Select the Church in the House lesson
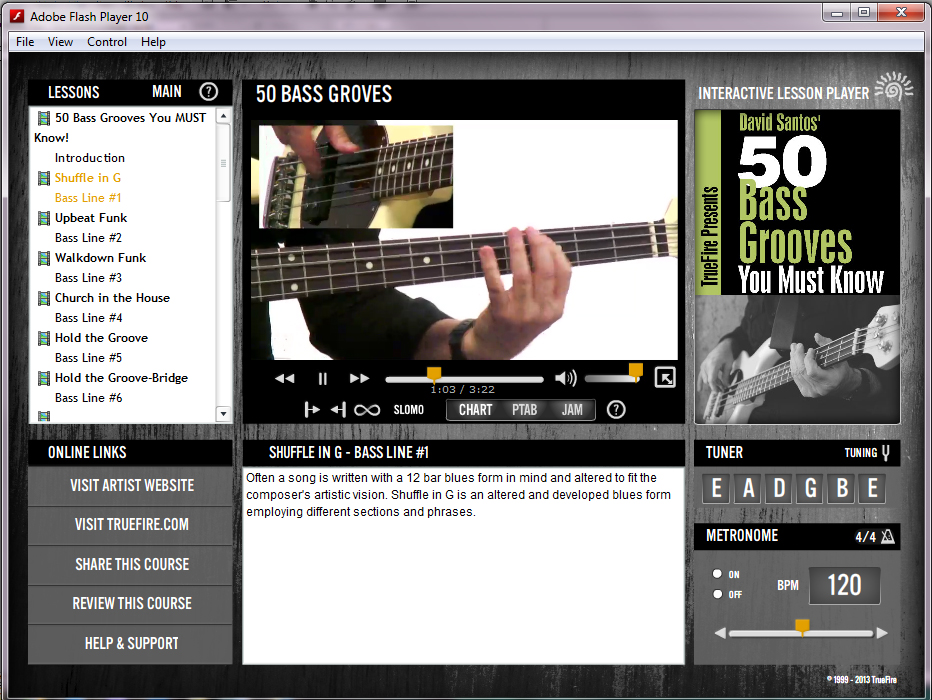This screenshot has height=700, width=932. [x=112, y=298]
